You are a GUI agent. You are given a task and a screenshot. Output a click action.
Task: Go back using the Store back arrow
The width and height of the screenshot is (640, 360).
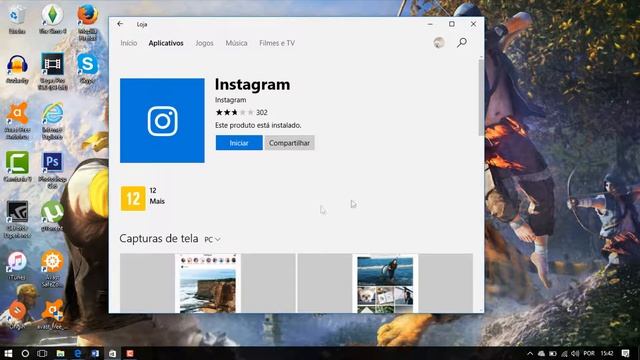coord(120,24)
